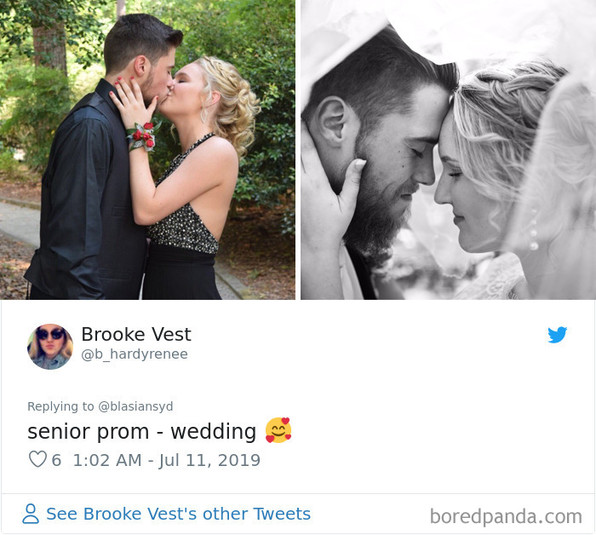The width and height of the screenshot is (596, 535).
Task: See Brooke Vest's other Tweets
Action: 178,514
